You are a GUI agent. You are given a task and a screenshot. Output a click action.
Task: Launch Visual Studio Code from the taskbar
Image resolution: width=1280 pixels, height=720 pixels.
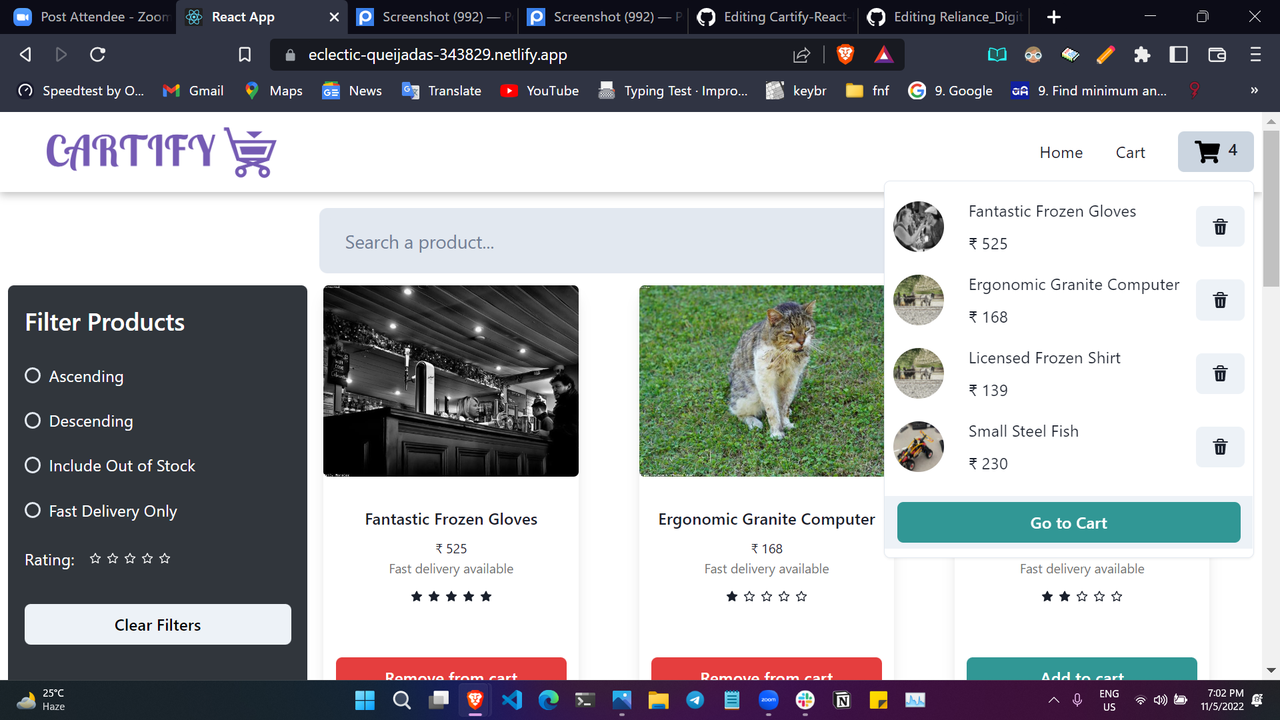[x=512, y=700]
